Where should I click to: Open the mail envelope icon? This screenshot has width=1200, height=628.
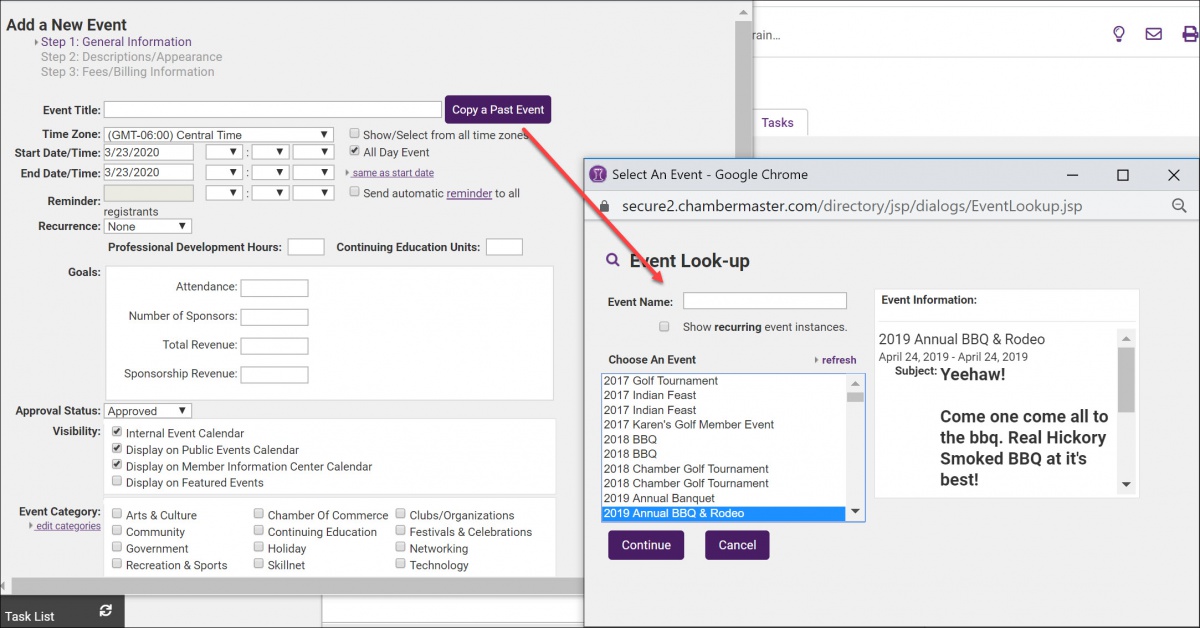tap(1153, 34)
